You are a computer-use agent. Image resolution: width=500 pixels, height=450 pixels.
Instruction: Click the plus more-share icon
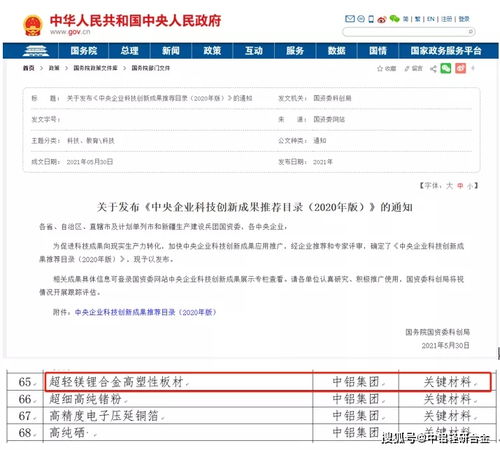(473, 68)
